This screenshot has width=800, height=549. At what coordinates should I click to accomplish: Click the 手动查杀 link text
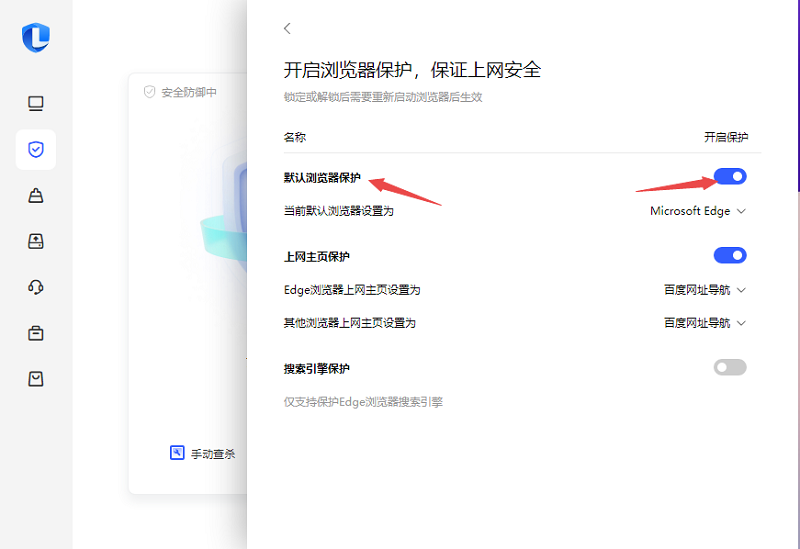[x=213, y=454]
